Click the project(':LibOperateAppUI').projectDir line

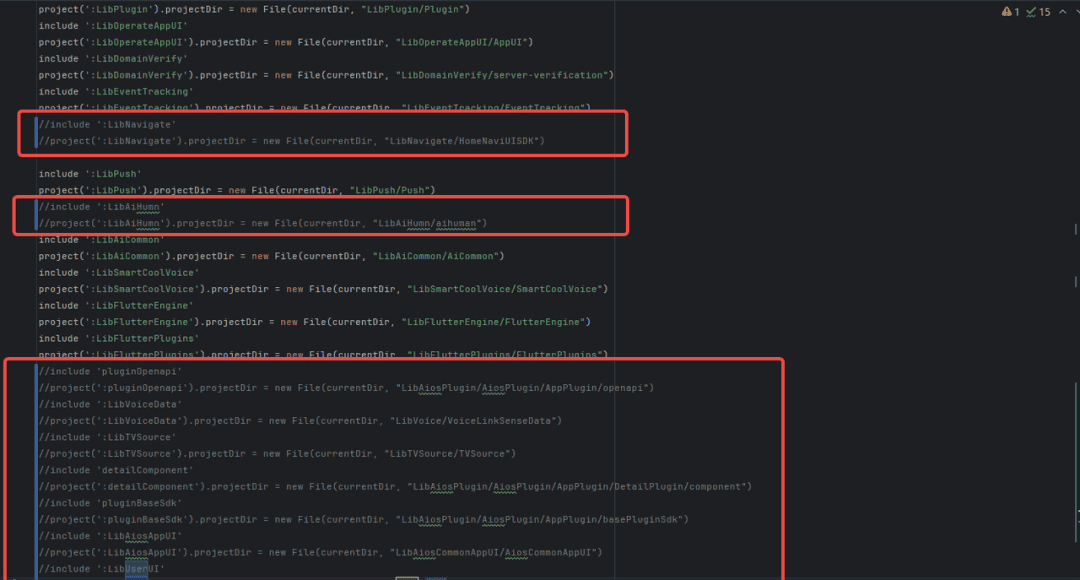pos(286,43)
